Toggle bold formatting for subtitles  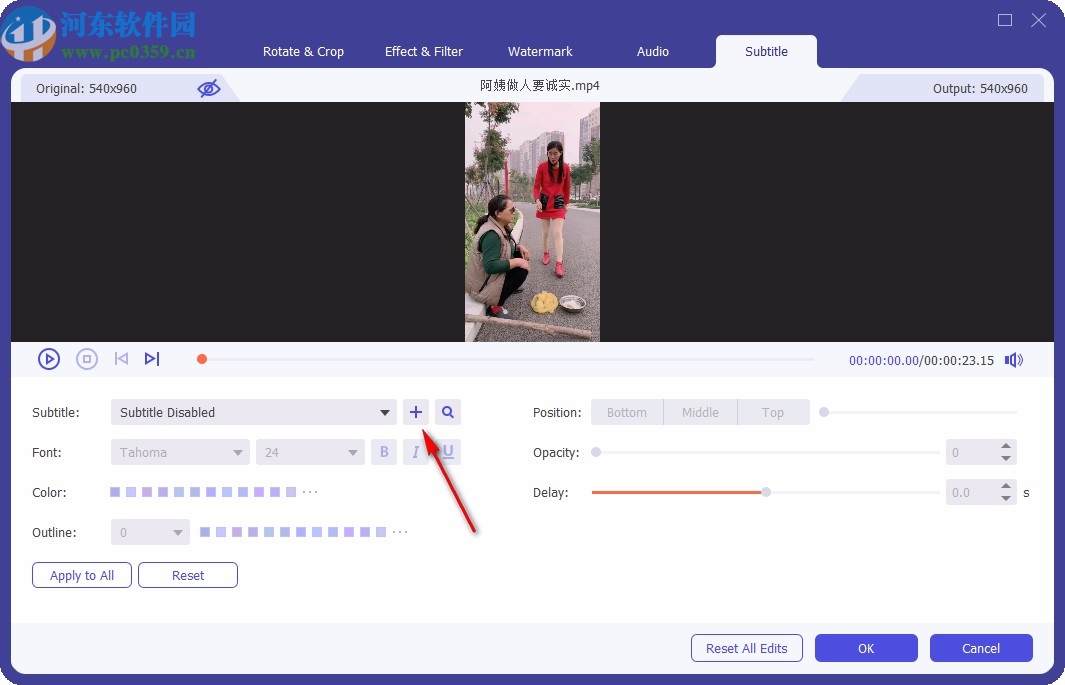click(384, 451)
